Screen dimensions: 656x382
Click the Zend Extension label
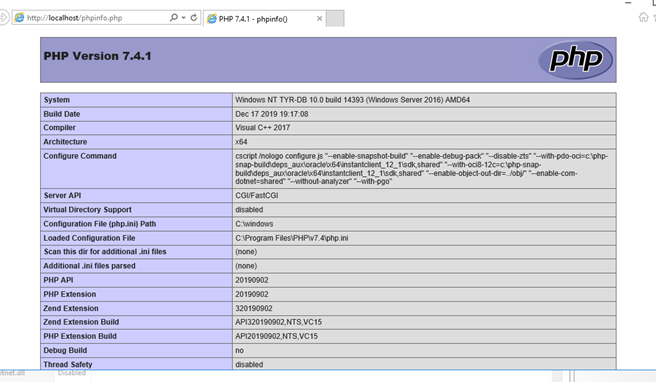coord(71,308)
